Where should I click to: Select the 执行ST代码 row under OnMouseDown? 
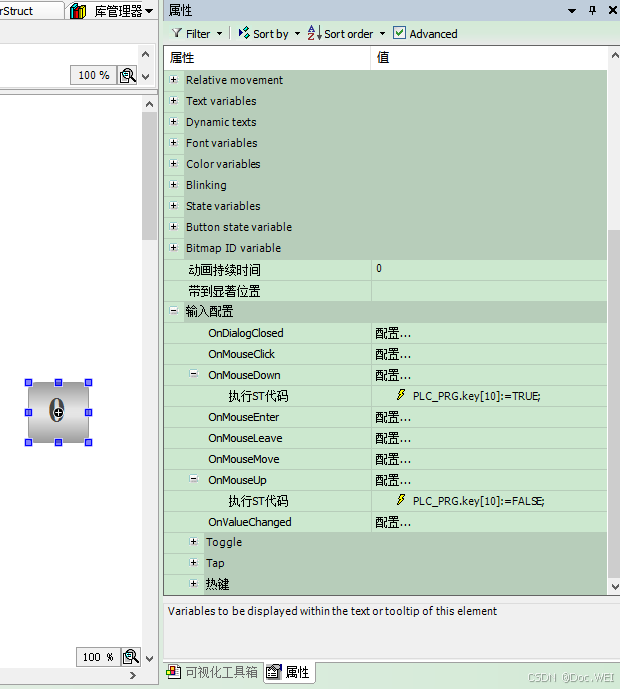385,396
